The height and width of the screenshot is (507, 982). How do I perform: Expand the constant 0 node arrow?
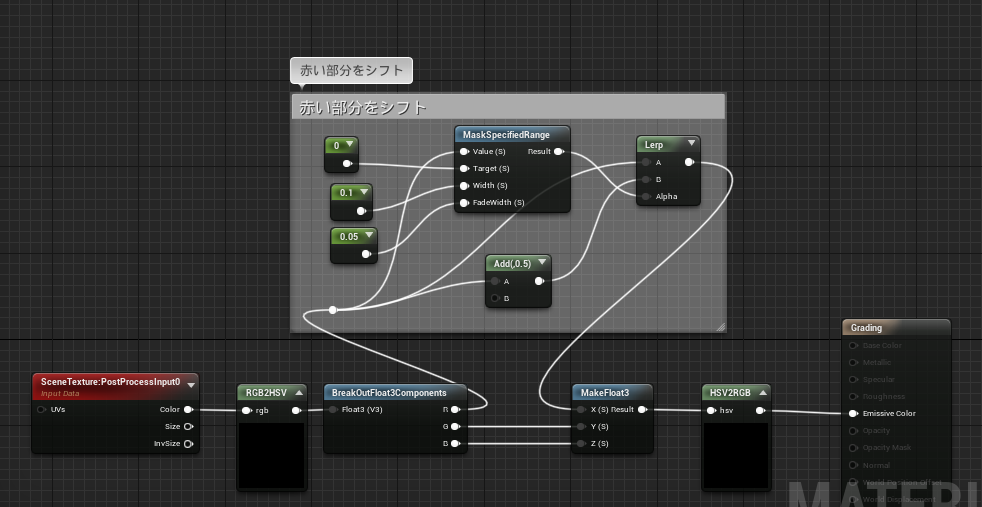click(349, 145)
